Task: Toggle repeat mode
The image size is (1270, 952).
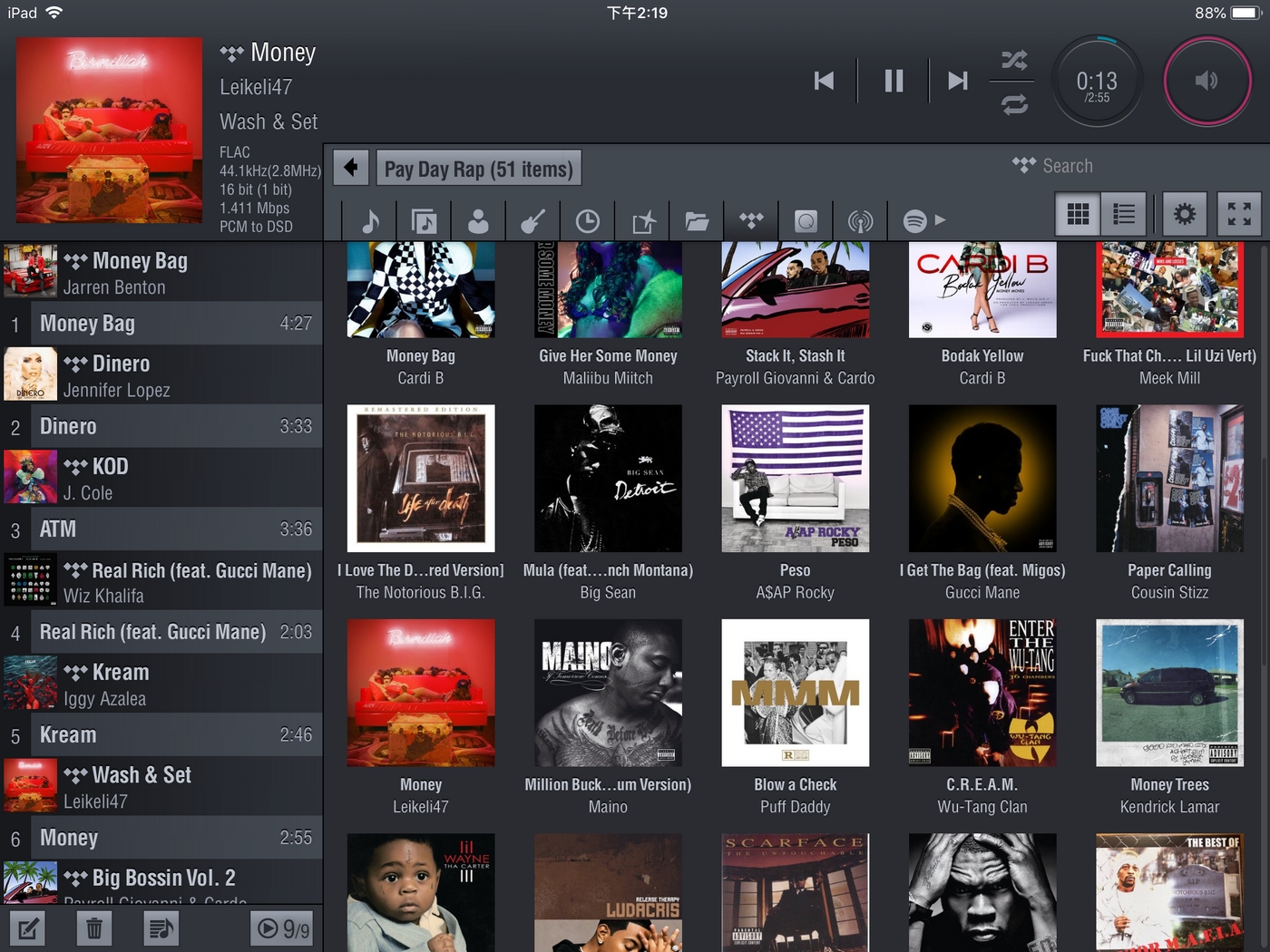Action: (x=1014, y=104)
